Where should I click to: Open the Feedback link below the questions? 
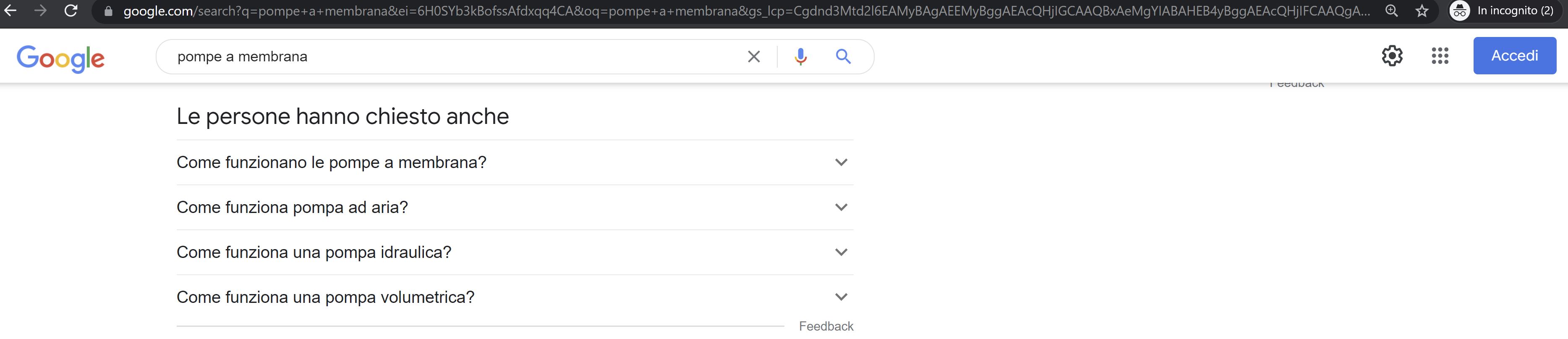826,326
